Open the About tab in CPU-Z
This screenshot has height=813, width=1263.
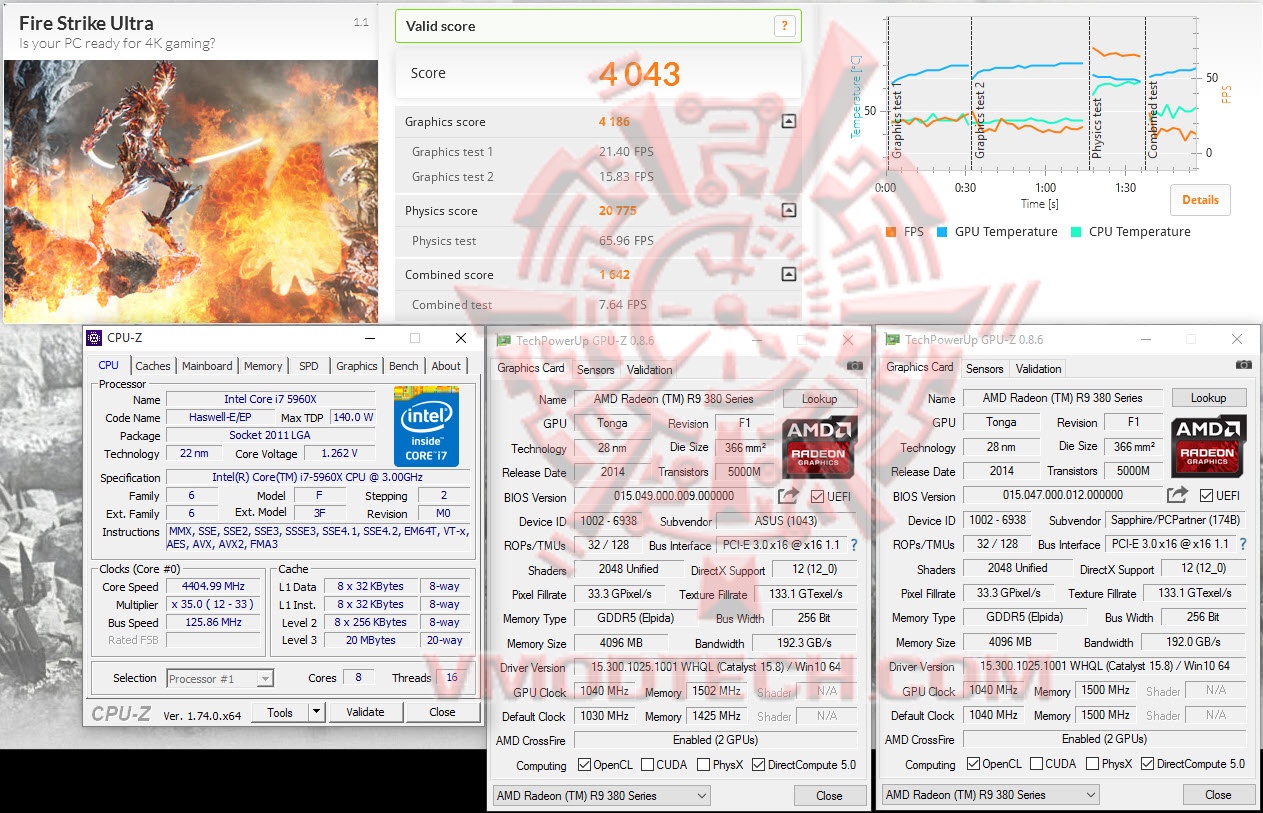446,366
